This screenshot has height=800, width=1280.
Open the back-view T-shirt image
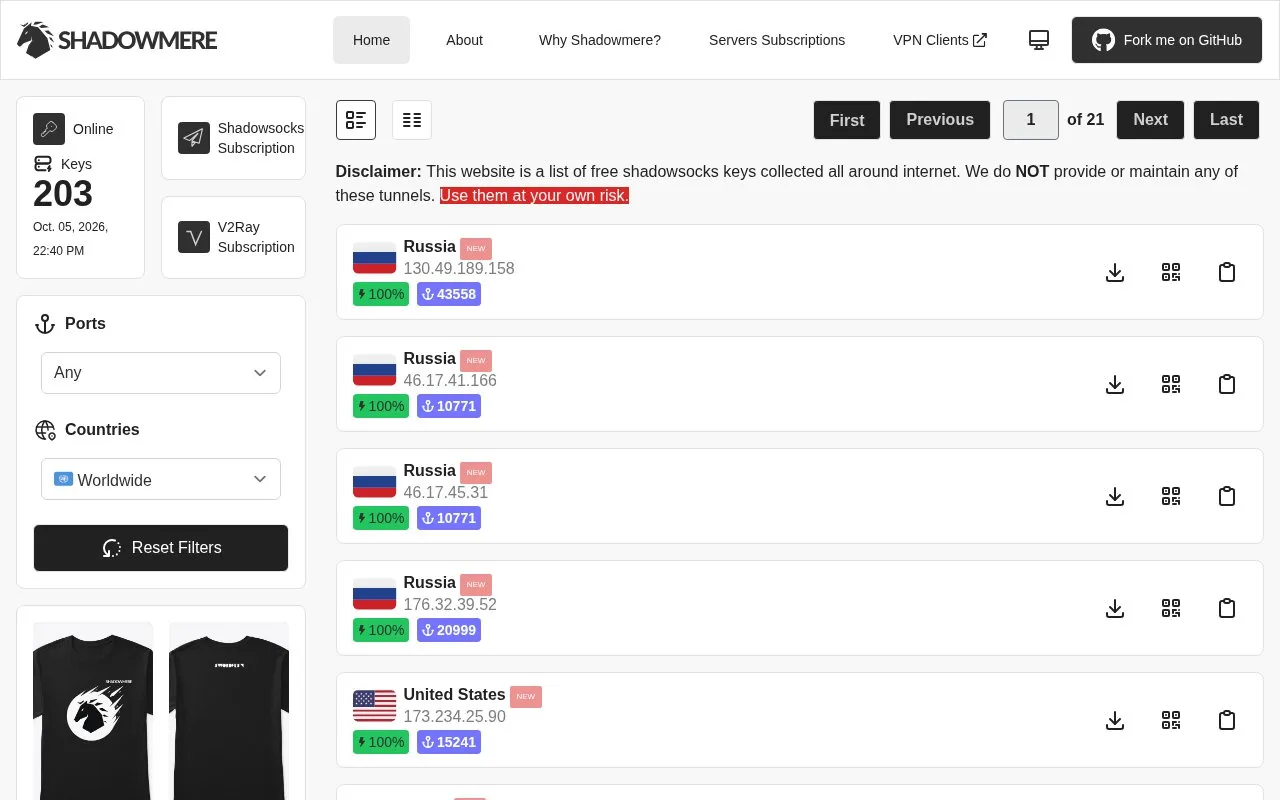(x=229, y=711)
